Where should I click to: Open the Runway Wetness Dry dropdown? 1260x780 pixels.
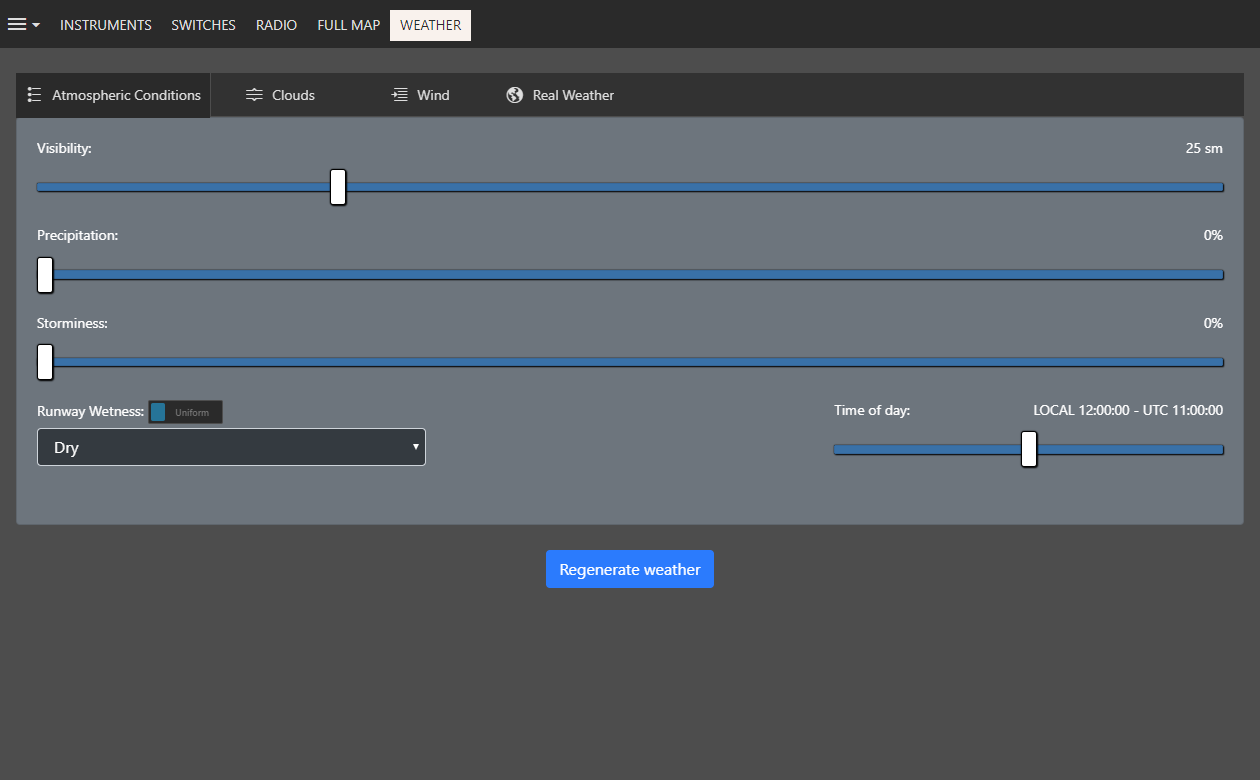pyautogui.click(x=231, y=447)
